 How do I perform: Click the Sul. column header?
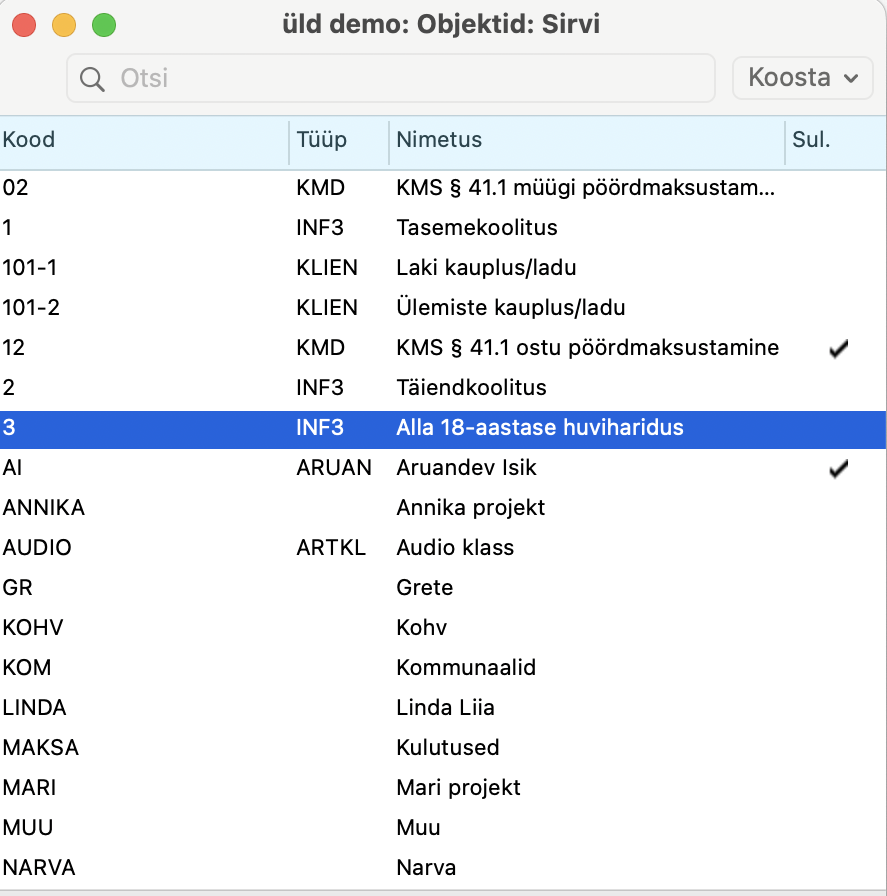click(836, 140)
